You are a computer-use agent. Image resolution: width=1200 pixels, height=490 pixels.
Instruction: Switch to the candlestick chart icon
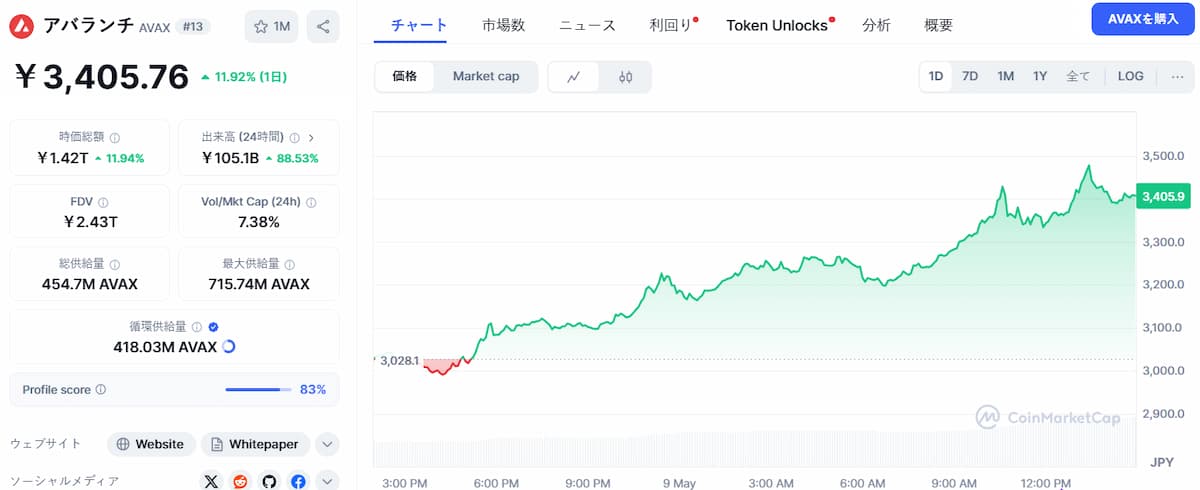coord(626,77)
